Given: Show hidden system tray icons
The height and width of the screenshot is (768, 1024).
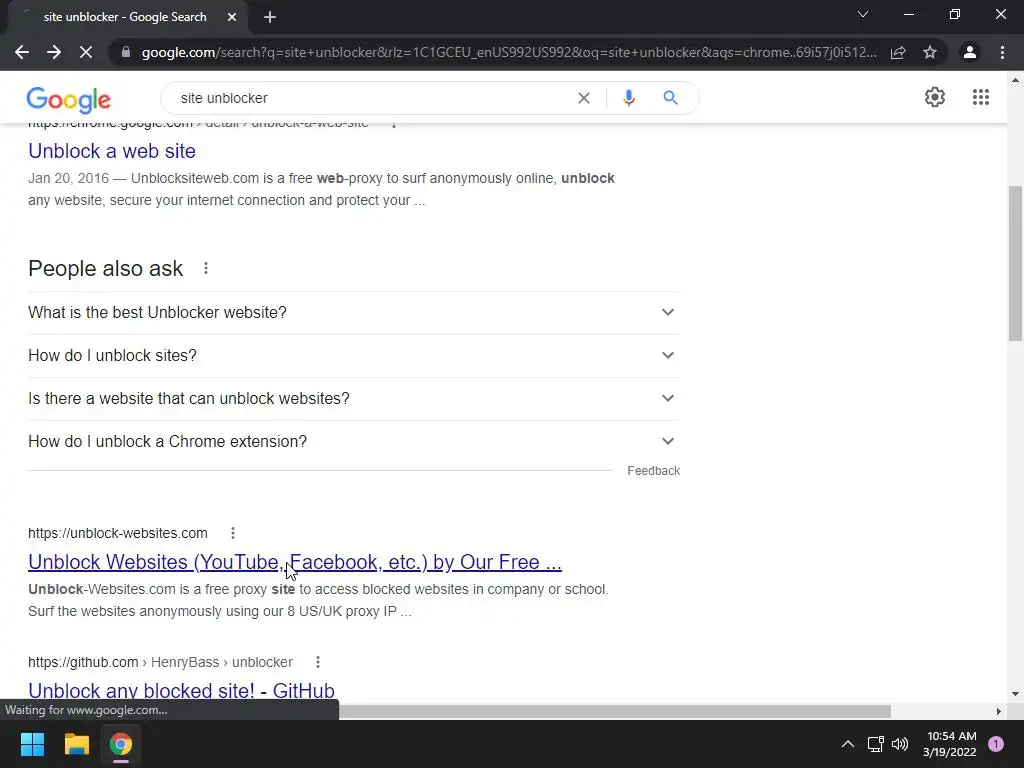Looking at the screenshot, I should click(x=848, y=744).
